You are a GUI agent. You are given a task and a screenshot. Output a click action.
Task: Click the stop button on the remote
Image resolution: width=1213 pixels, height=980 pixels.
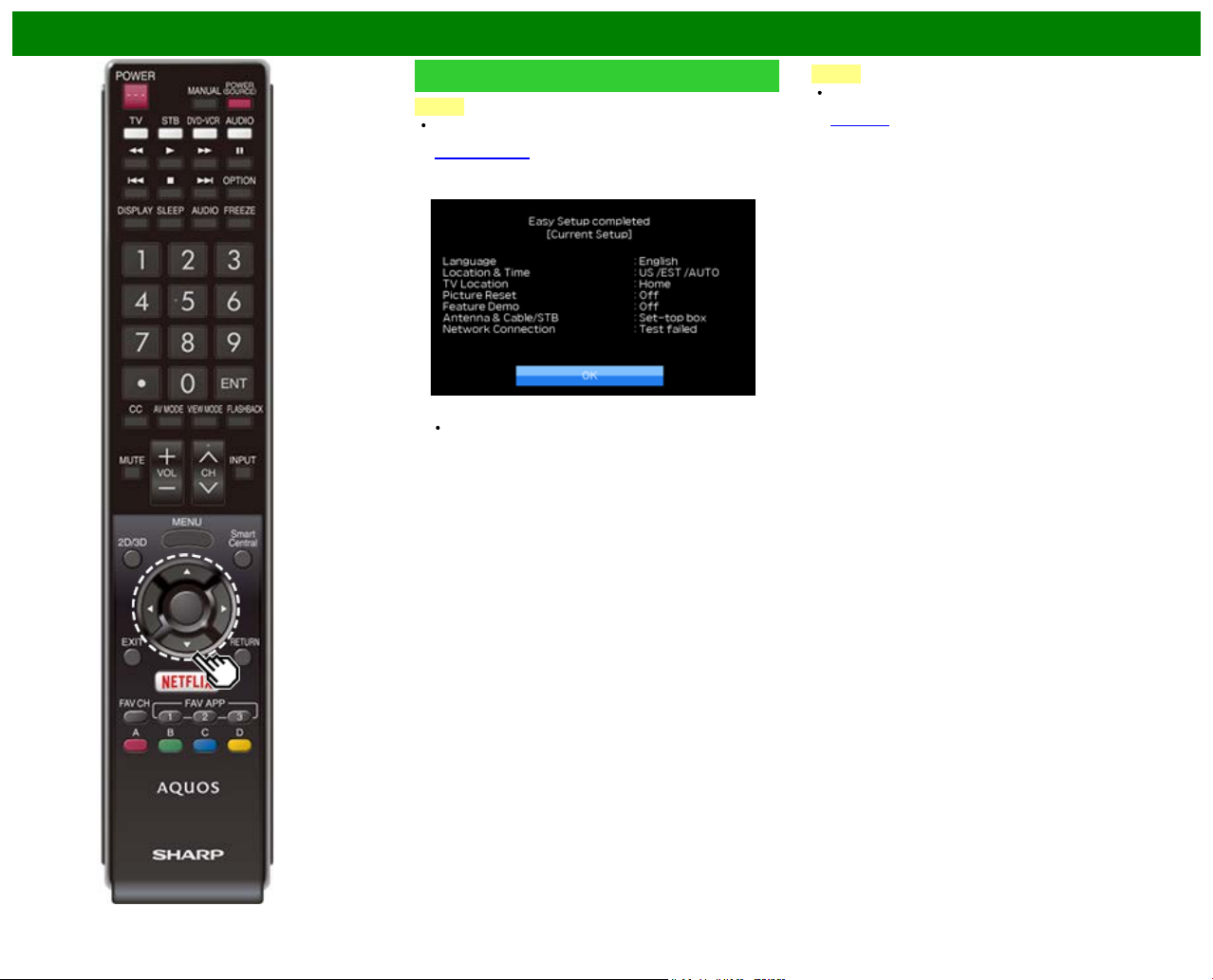tap(170, 193)
